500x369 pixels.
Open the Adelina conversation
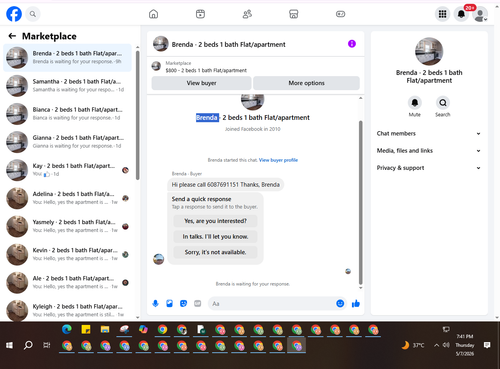point(67,198)
